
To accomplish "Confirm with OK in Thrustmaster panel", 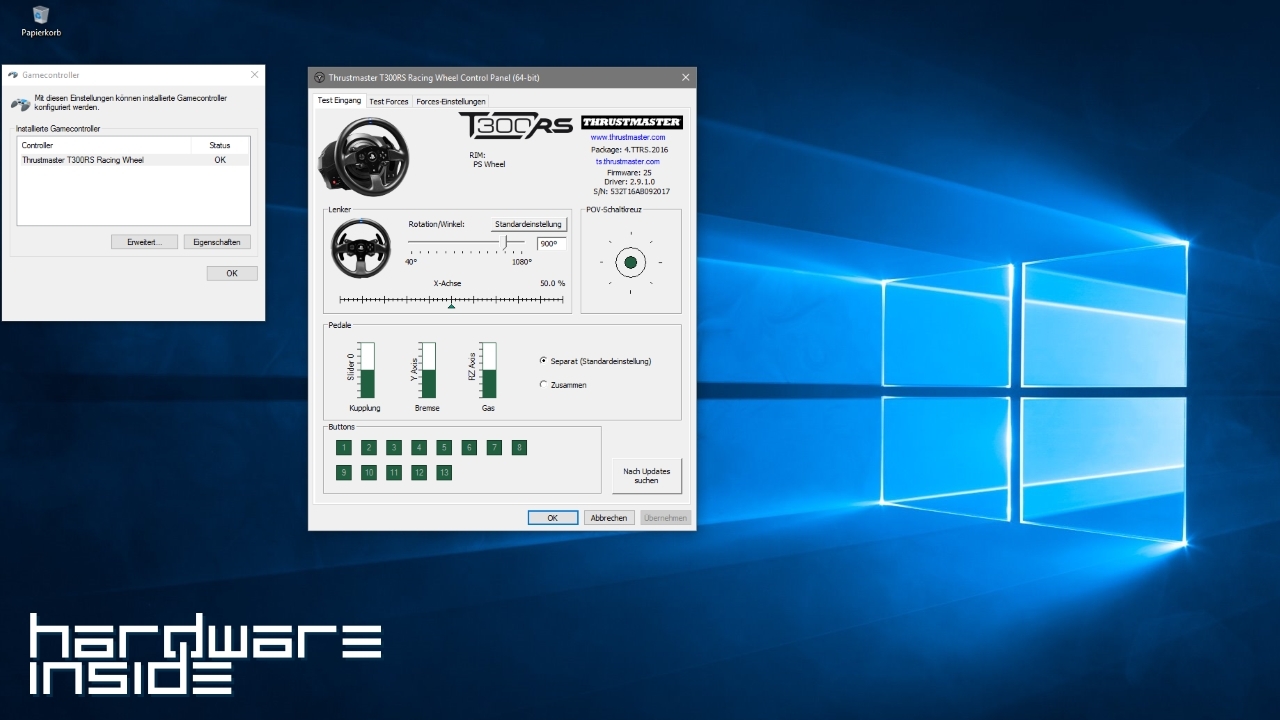I will coord(553,518).
